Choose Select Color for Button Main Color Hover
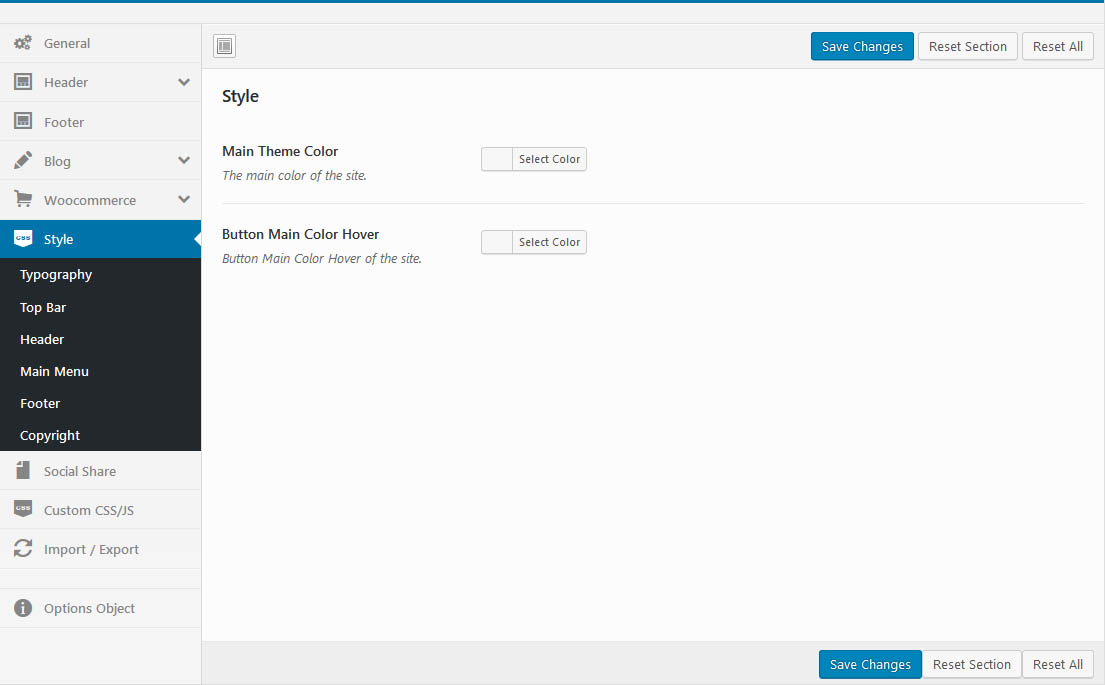This screenshot has width=1105, height=685. point(549,242)
